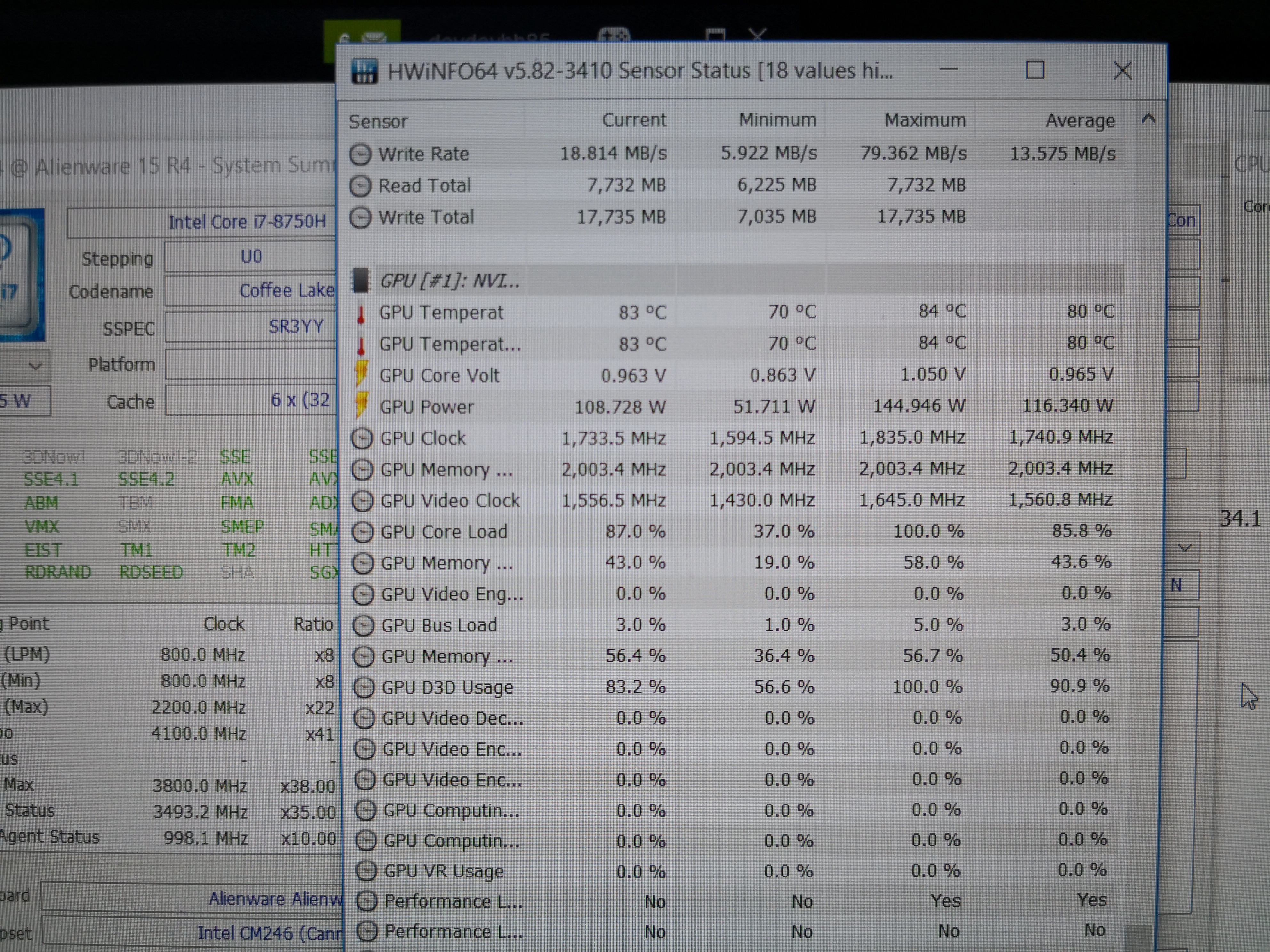1270x952 pixels.
Task: Select Write Rate maximum 79.362 MB/s
Action: tap(913, 154)
